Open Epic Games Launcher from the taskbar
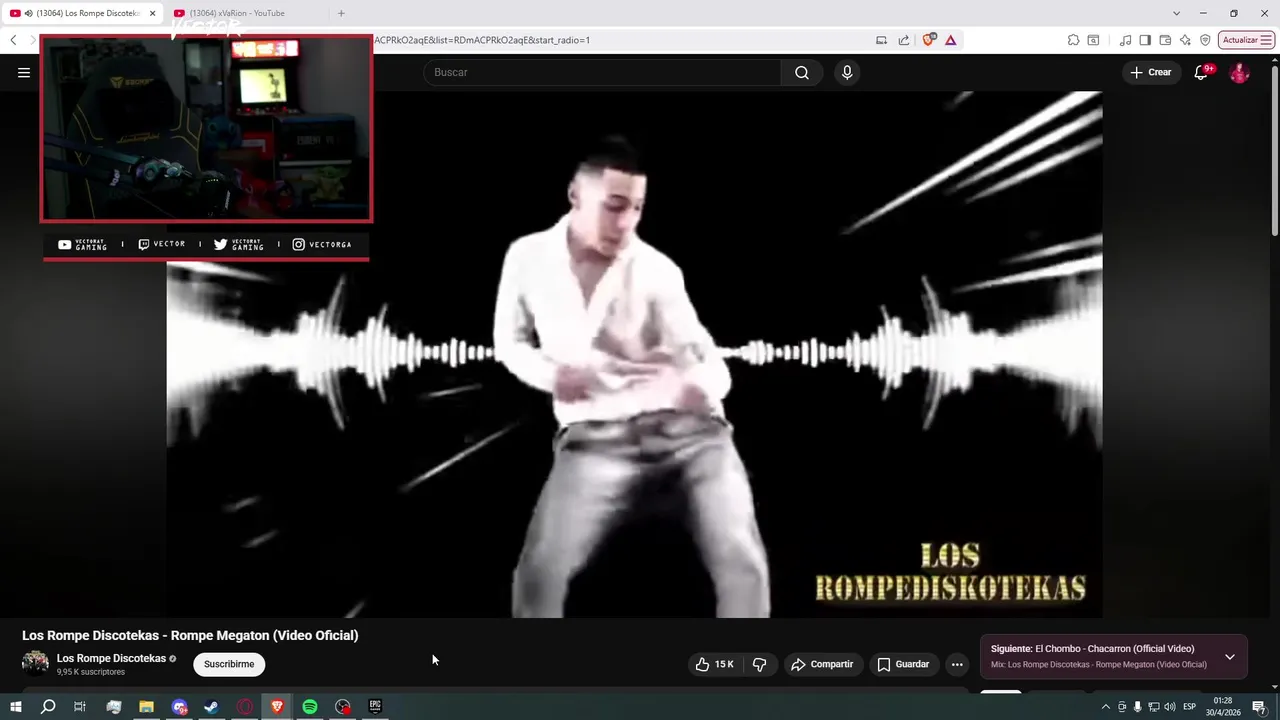 (375, 707)
